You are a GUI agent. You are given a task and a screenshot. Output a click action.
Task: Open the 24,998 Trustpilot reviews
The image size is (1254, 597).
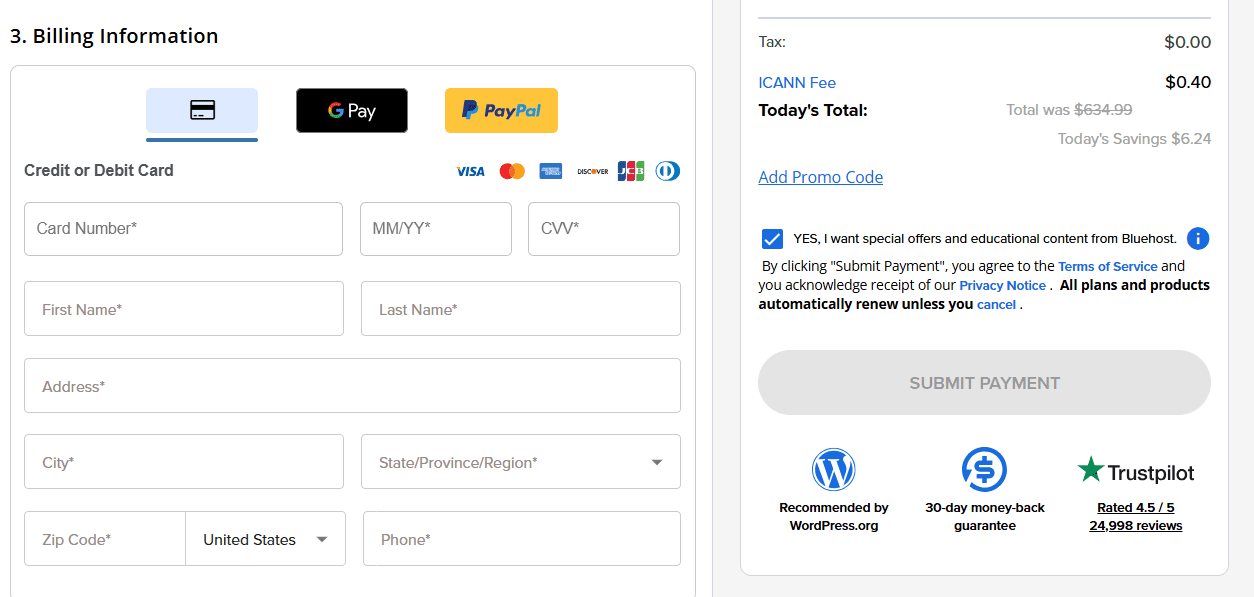(1135, 524)
